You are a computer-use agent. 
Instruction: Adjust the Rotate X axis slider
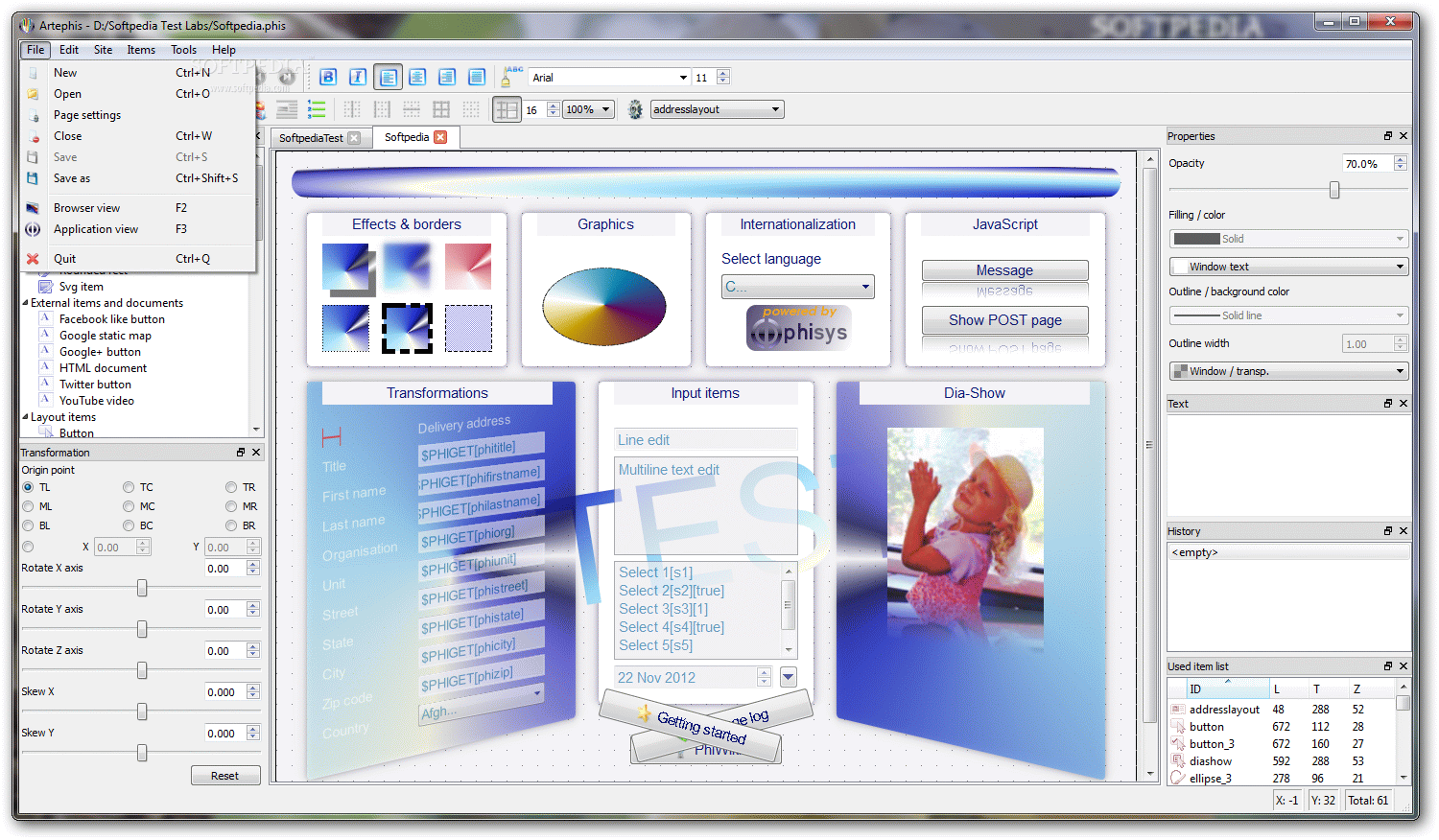point(142,588)
